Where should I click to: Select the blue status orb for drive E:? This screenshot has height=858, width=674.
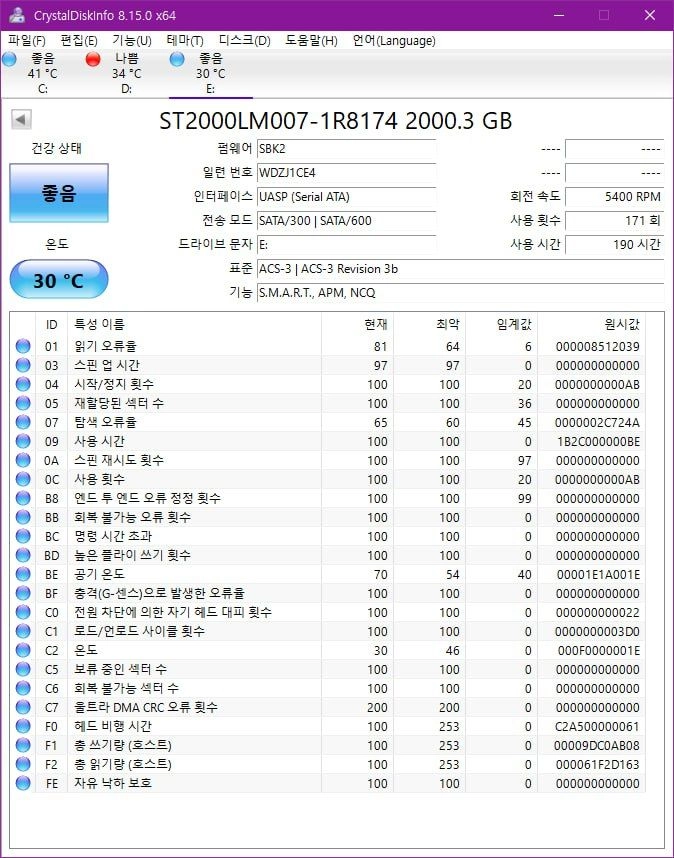177,59
